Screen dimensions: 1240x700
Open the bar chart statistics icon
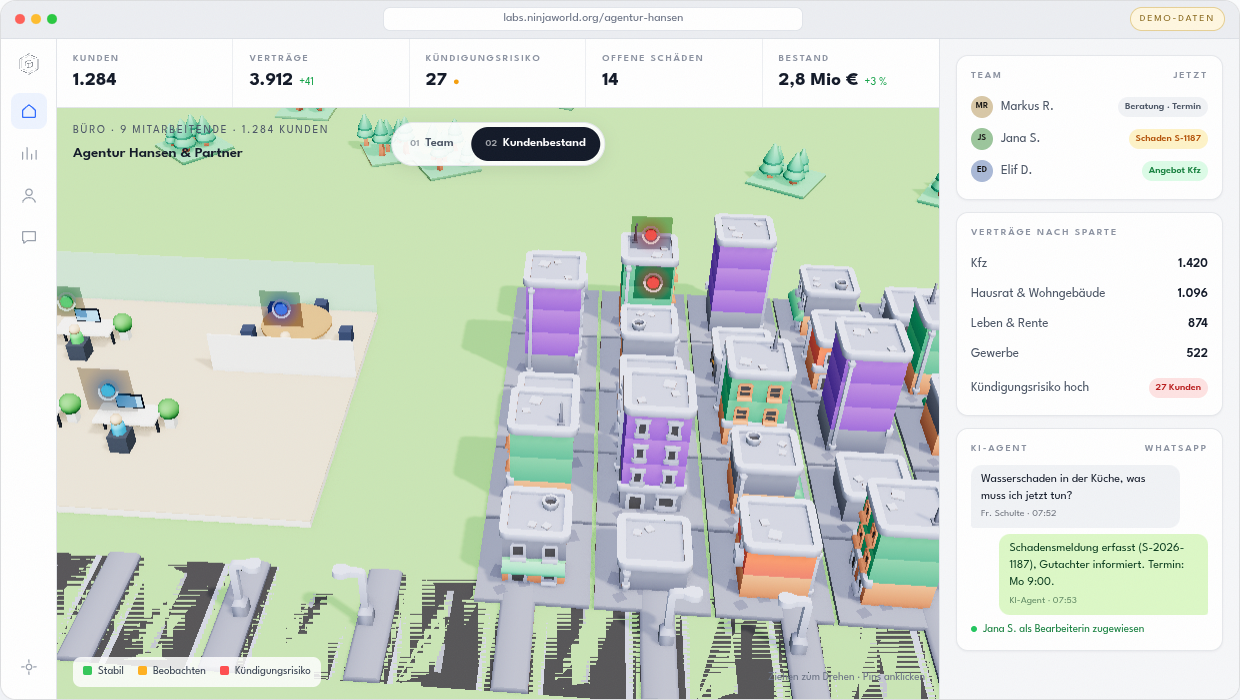[29, 153]
